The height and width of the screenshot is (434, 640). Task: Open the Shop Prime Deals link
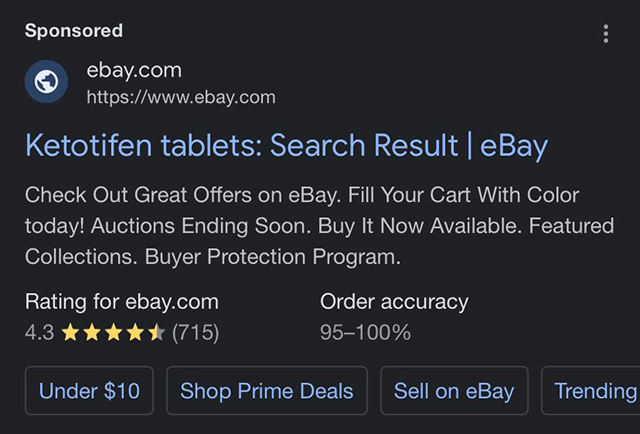coord(267,391)
